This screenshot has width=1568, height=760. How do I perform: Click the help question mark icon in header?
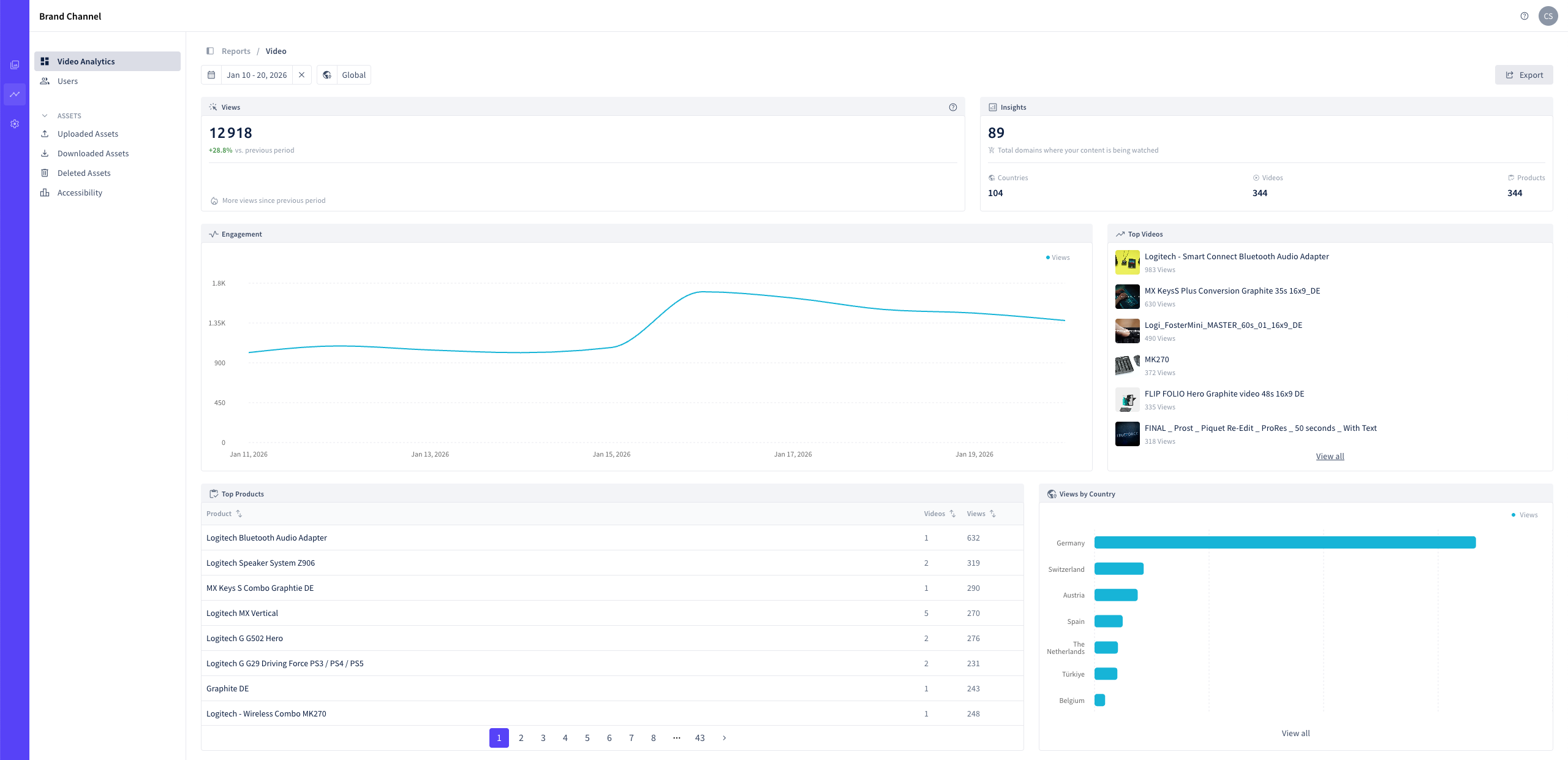click(1525, 16)
